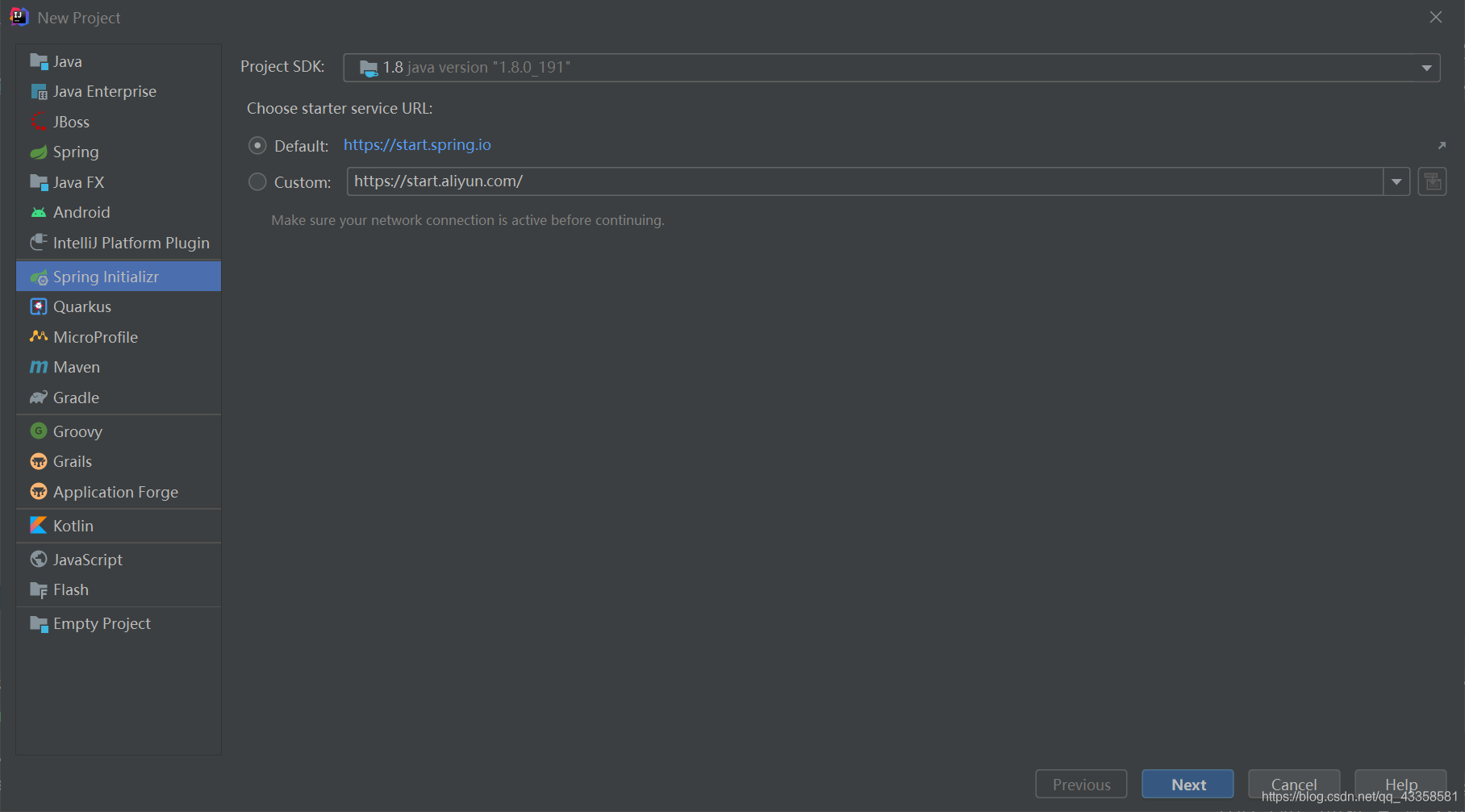The width and height of the screenshot is (1465, 812).
Task: Click the Flash folder icon
Action: [39, 590]
